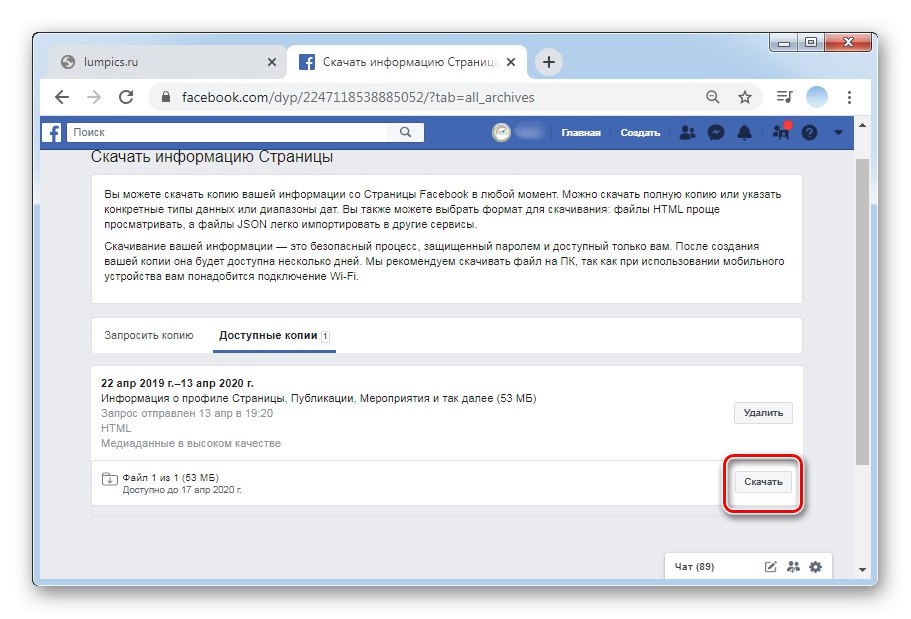Open the groups icon with red badge
Viewport: 911px width, 619px height.
tap(781, 131)
